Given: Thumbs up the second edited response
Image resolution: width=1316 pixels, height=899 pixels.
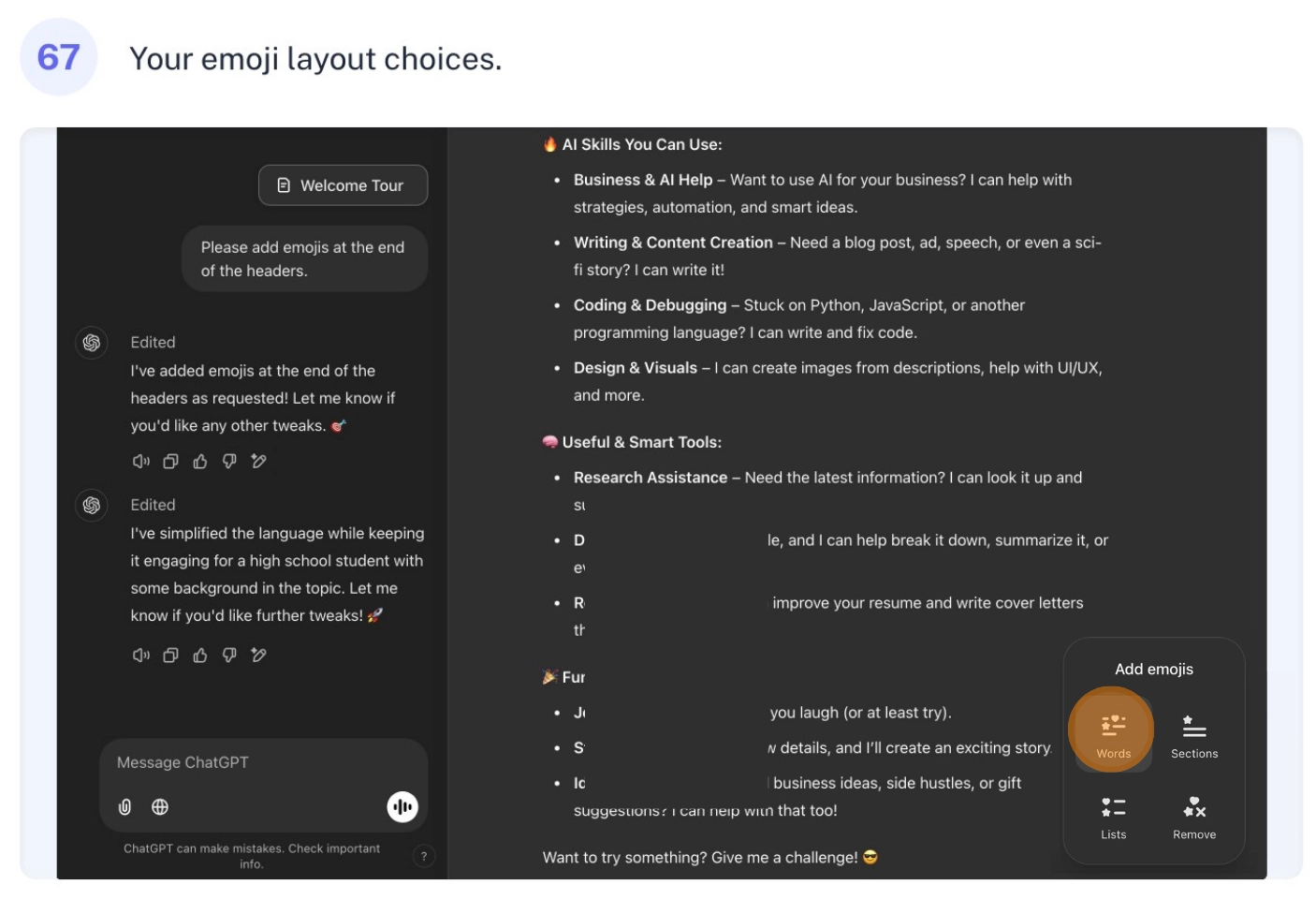Looking at the screenshot, I should tap(200, 656).
